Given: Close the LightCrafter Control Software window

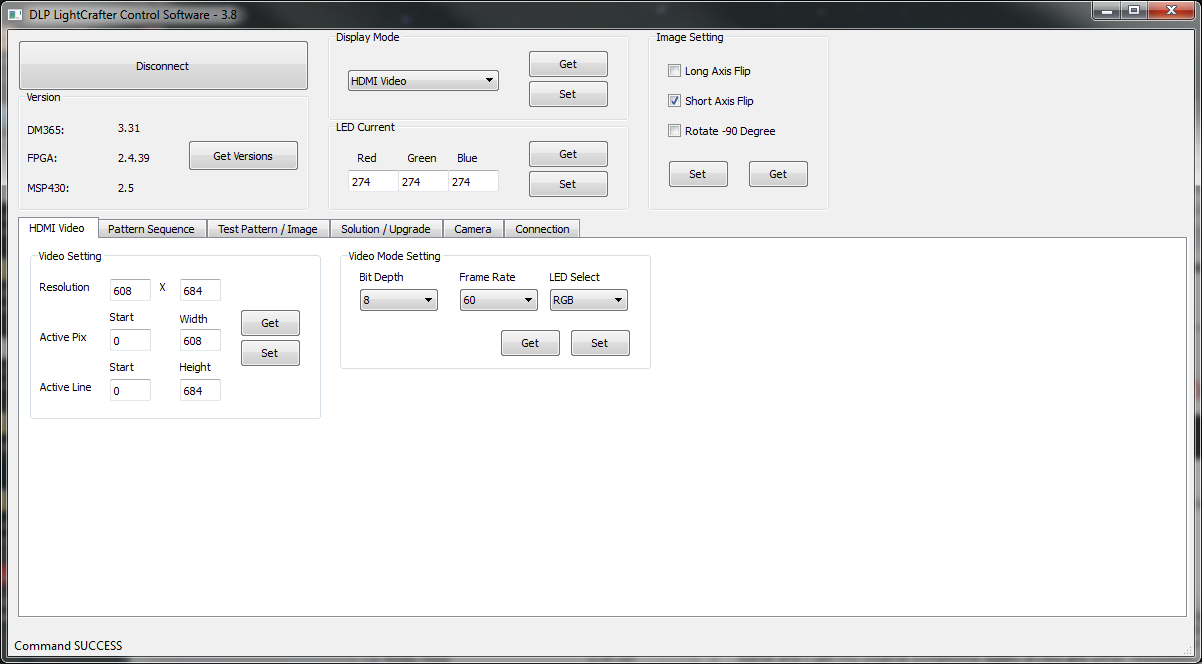Looking at the screenshot, I should (x=1170, y=10).
